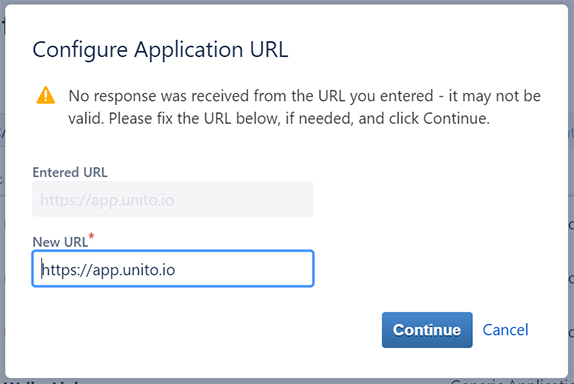
Task: Click the disabled Entered URL field
Action: pos(173,199)
